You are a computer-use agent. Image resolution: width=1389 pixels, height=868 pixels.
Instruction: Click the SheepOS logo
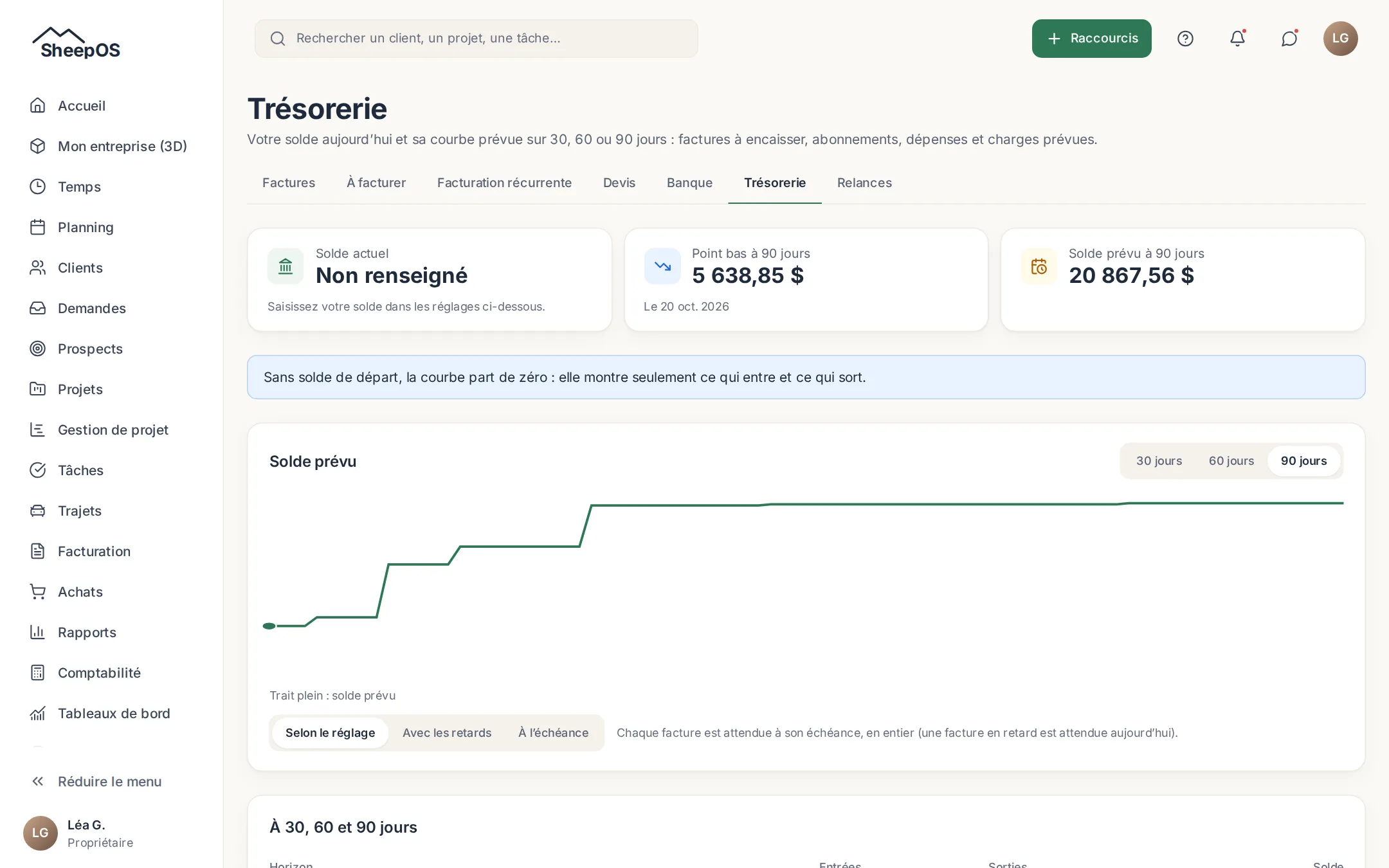77,43
